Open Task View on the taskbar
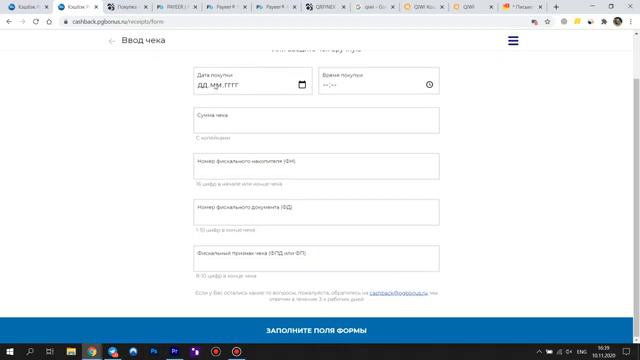The width and height of the screenshot is (640, 360). 50,351
